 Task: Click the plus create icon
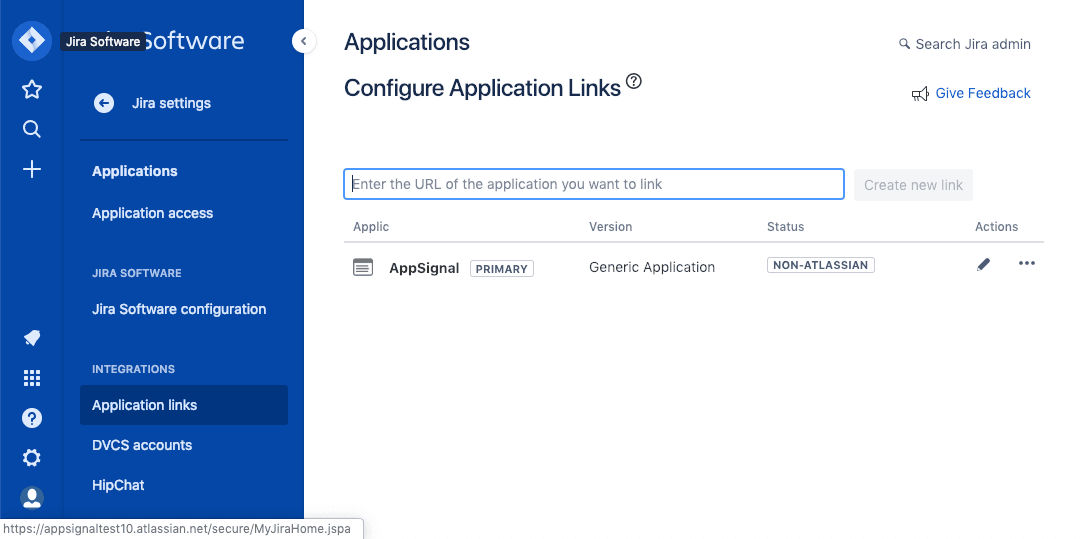tap(32, 170)
